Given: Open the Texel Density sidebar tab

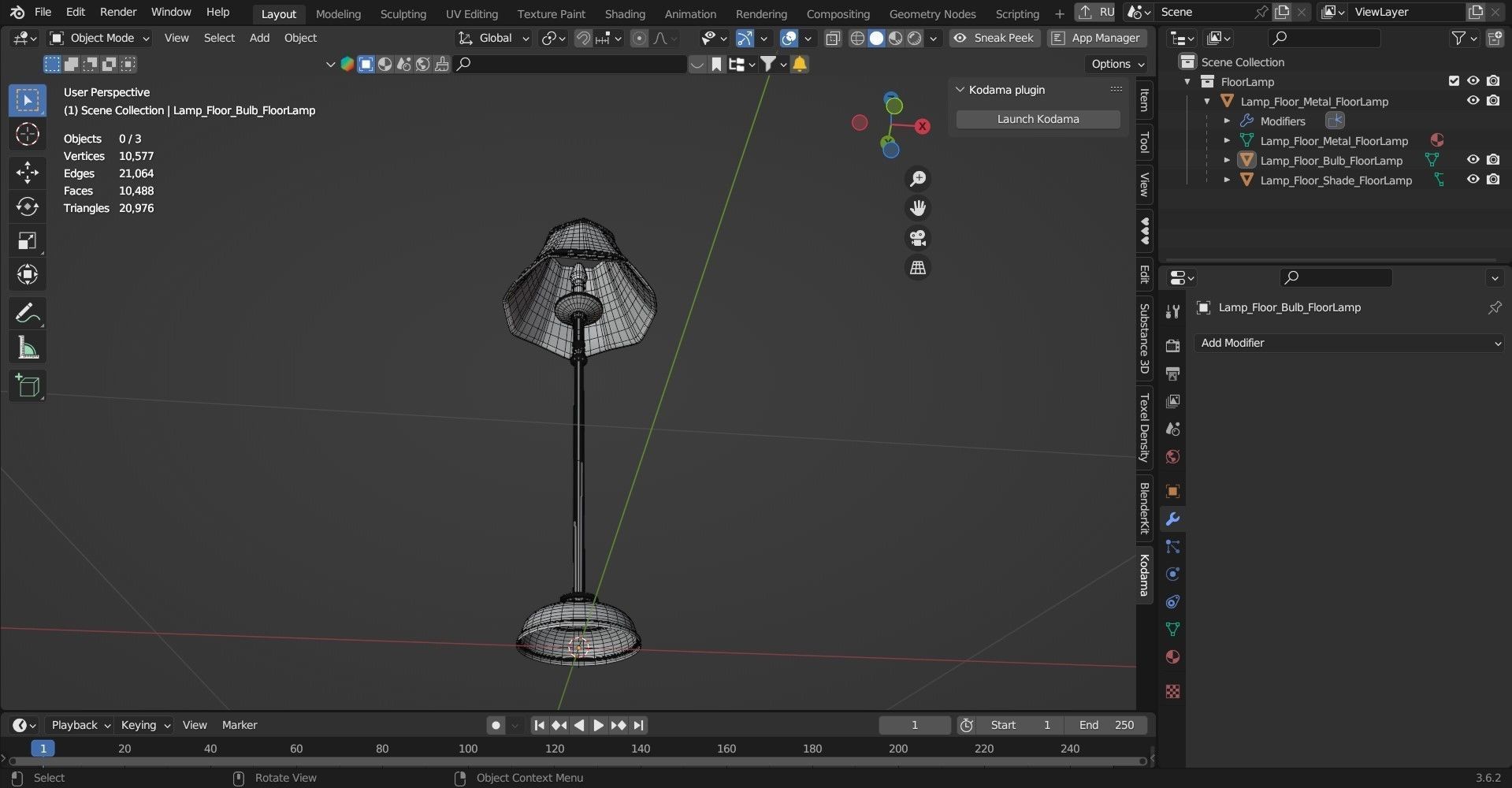Looking at the screenshot, I should tap(1144, 428).
